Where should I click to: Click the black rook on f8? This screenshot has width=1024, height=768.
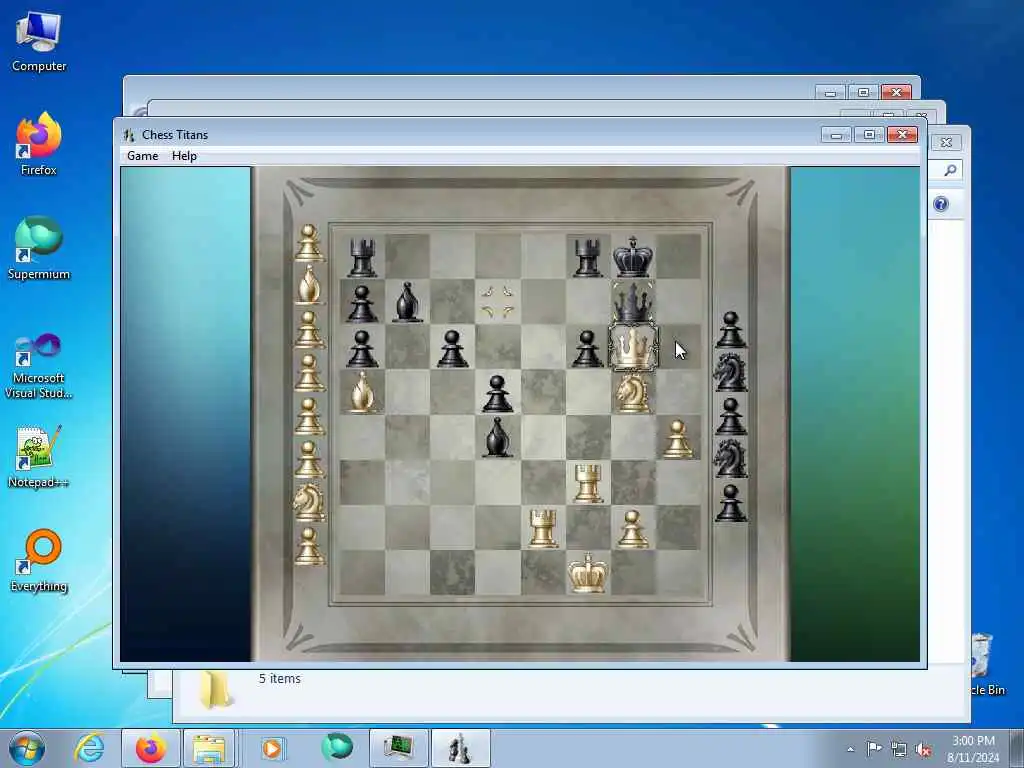[x=588, y=257]
